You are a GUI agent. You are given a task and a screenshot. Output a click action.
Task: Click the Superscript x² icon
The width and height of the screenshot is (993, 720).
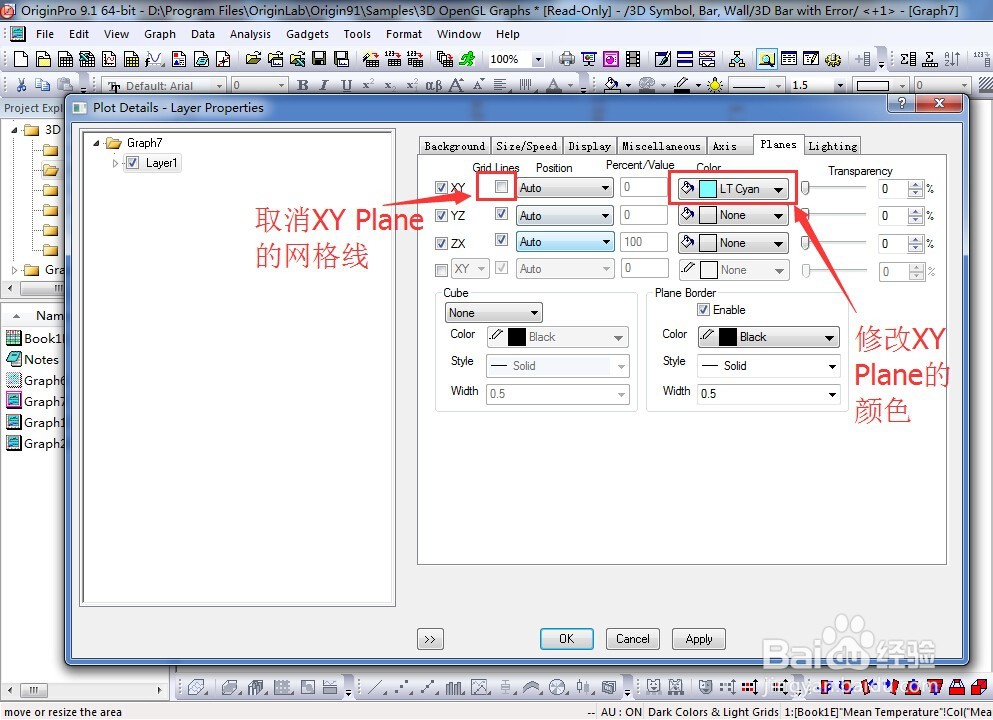coord(368,85)
